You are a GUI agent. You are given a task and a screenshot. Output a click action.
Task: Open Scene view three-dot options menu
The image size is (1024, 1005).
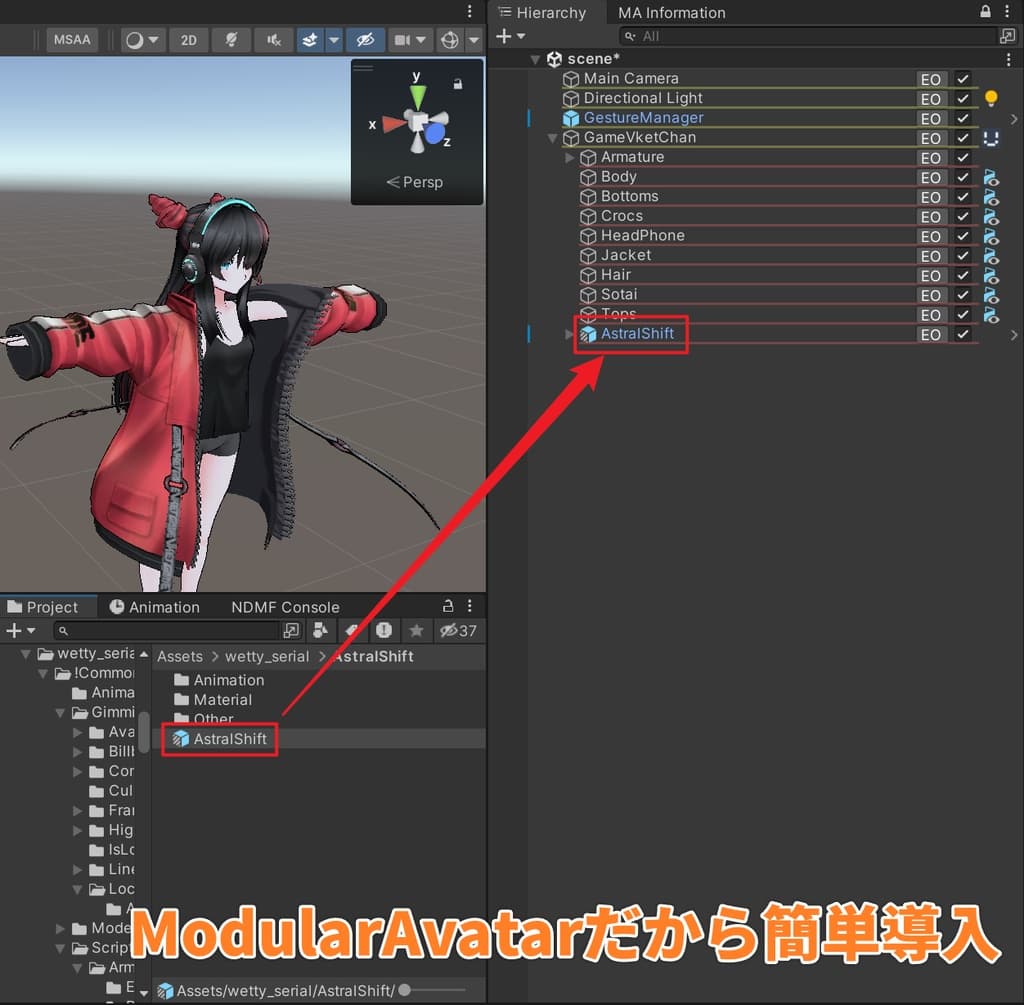tap(470, 11)
